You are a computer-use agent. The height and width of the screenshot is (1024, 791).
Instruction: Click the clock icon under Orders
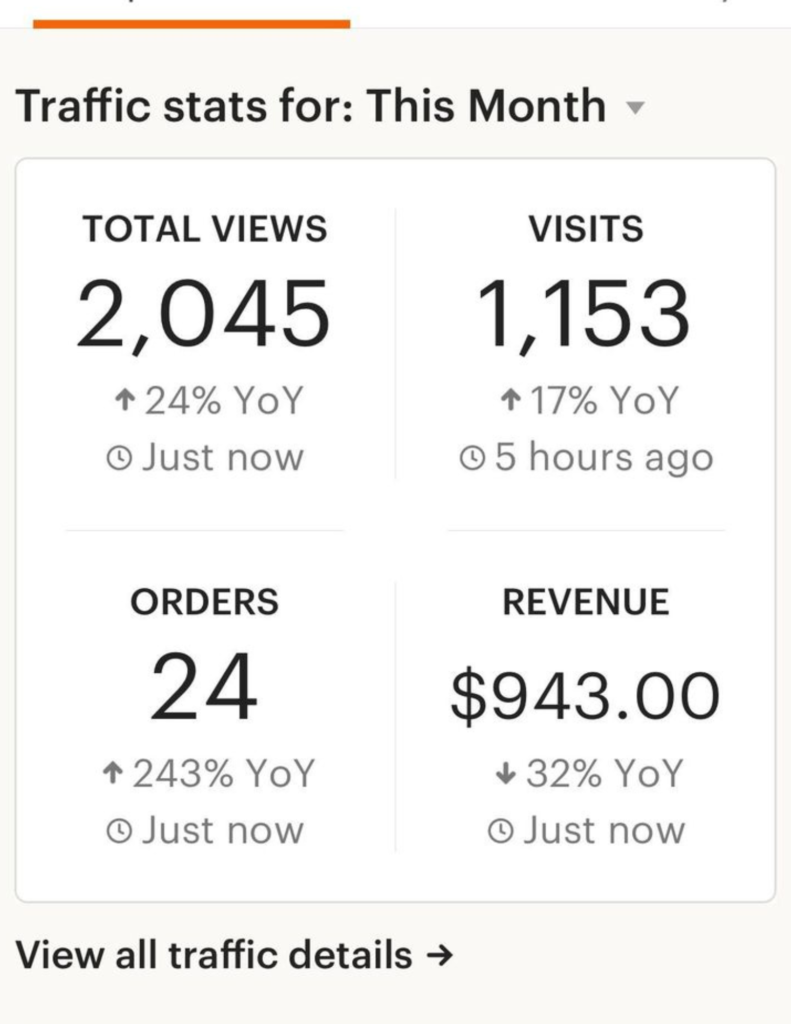click(x=118, y=830)
